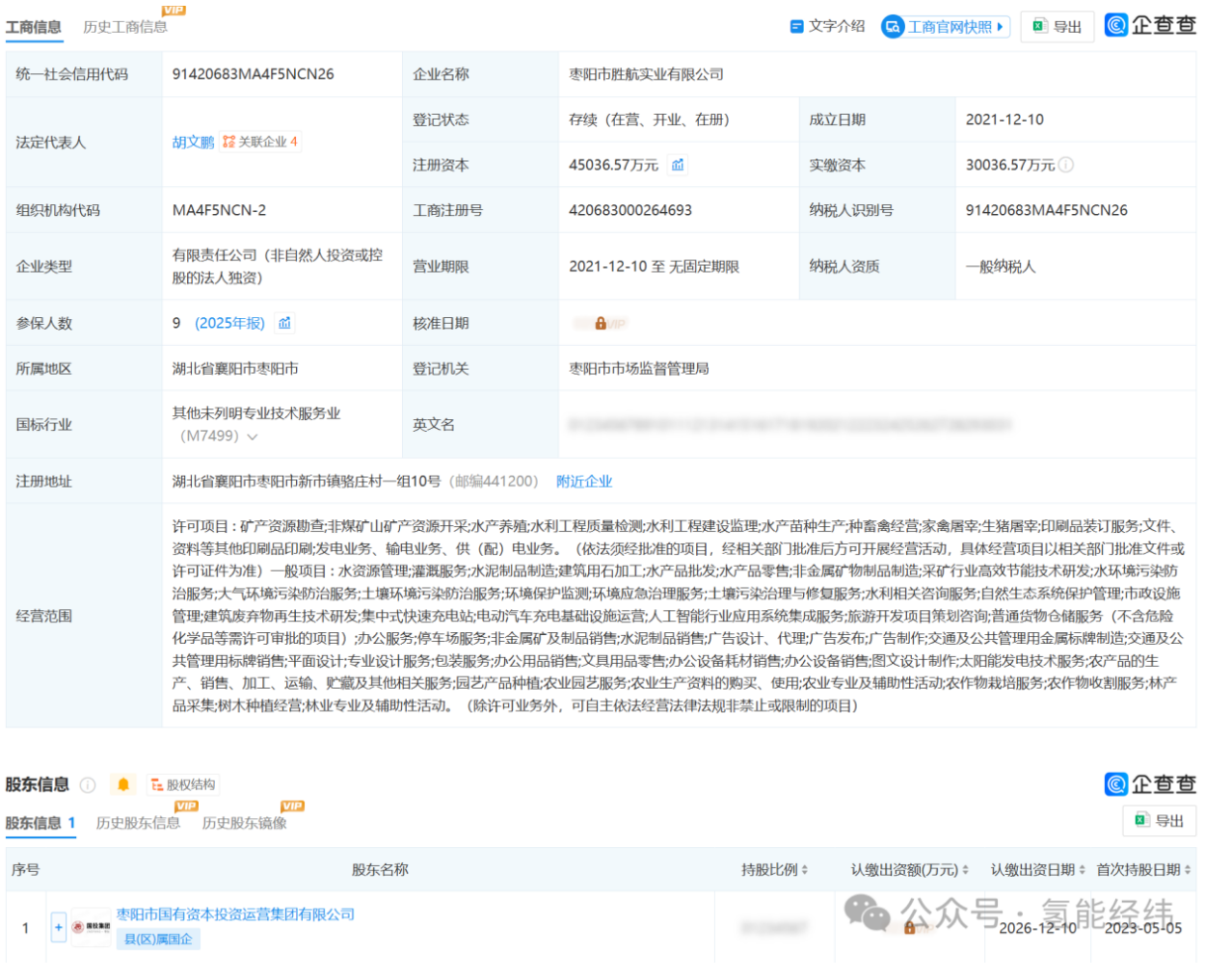The image size is (1205, 980).
Task: Select the 股东信息 1 sub-tab
Action: 40,823
